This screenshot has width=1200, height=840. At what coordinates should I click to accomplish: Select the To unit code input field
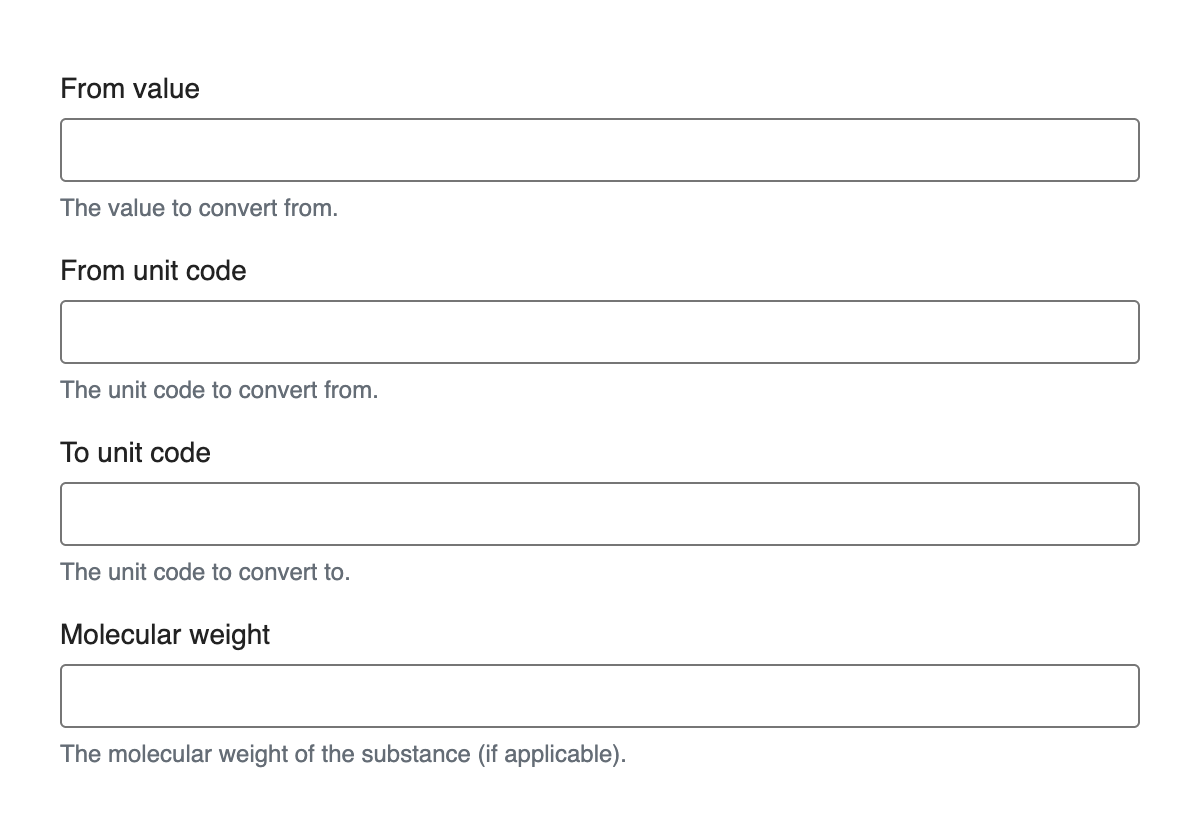click(x=600, y=514)
